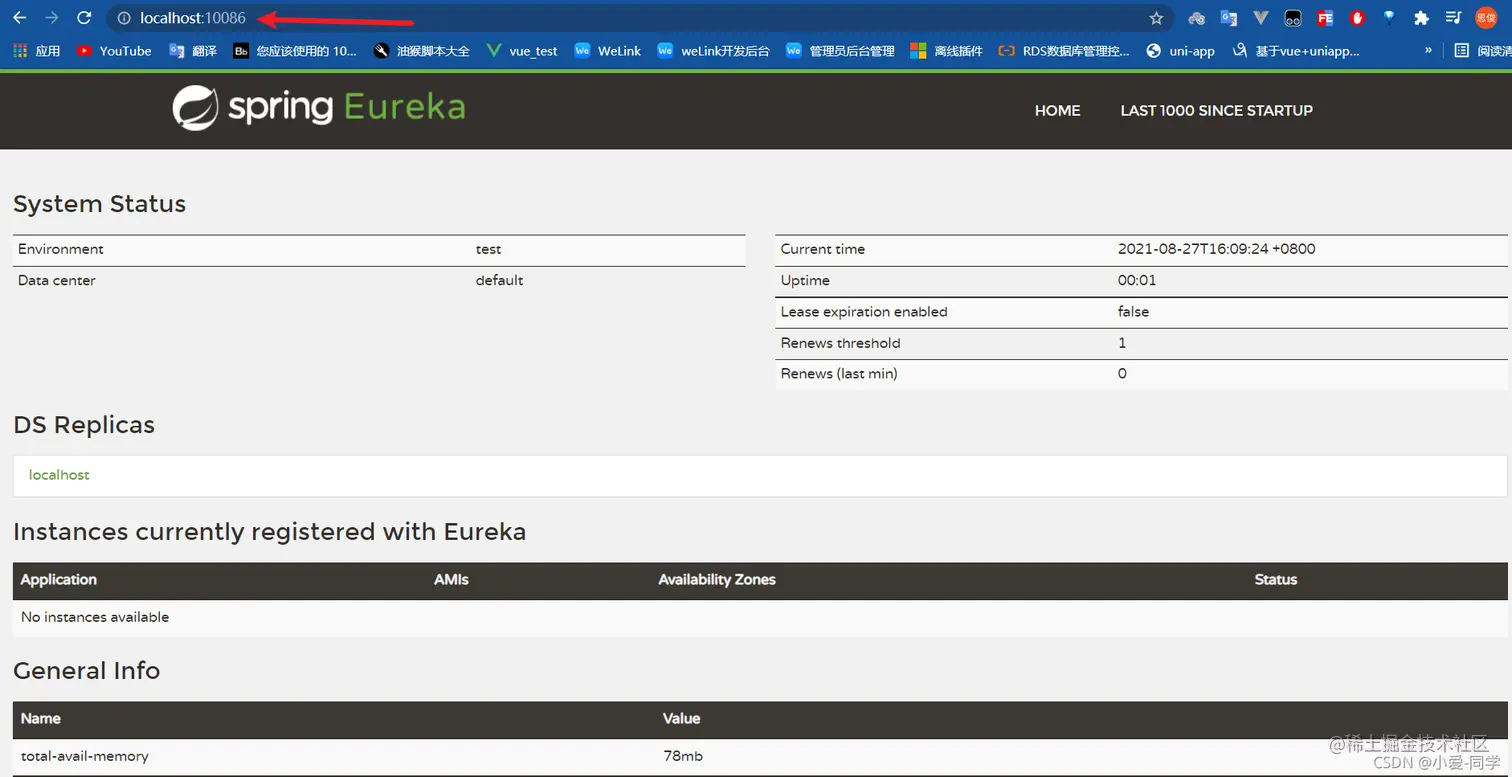The height and width of the screenshot is (777, 1512).
Task: Click the Availability Zones column header
Action: point(716,580)
